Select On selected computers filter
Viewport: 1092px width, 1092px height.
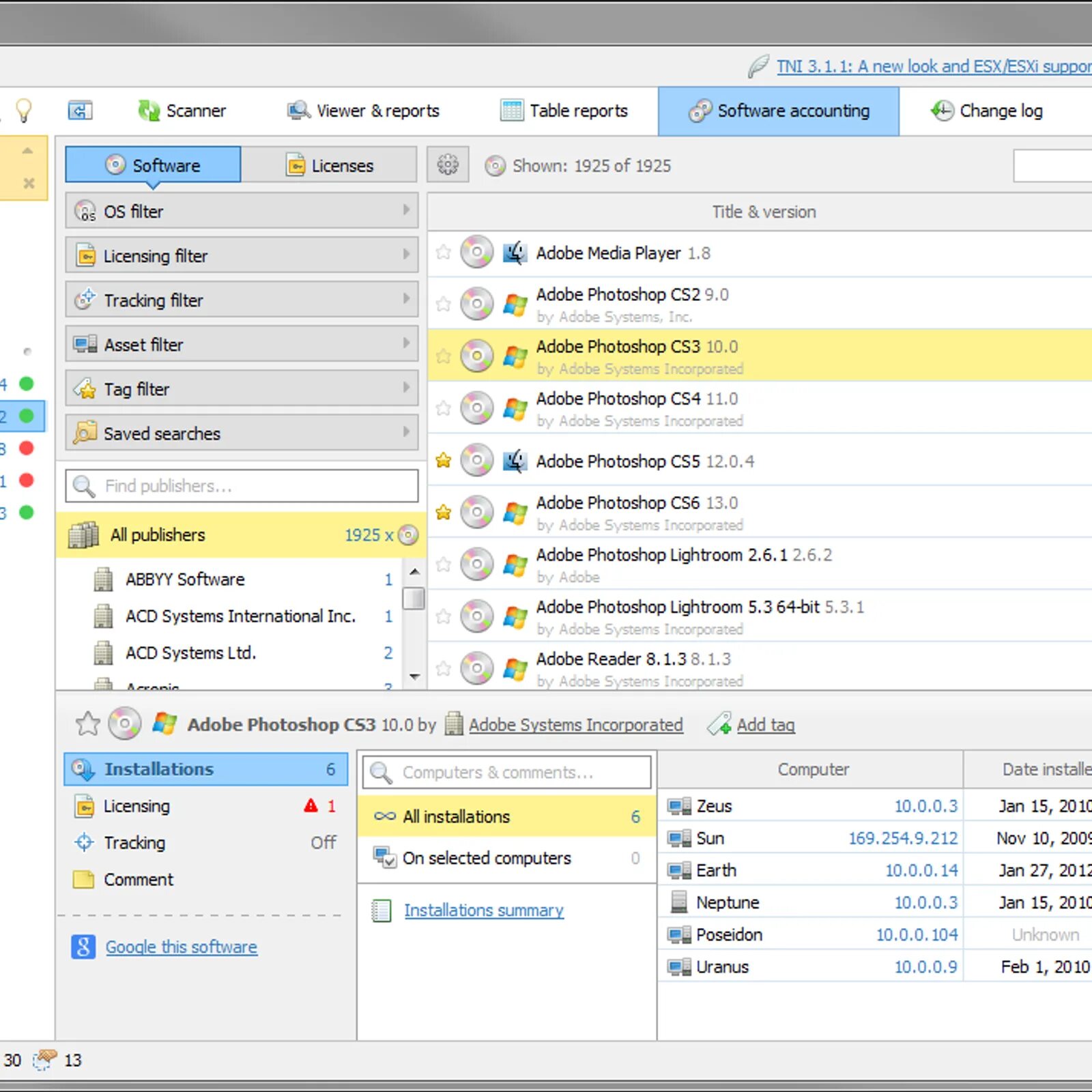tap(506, 858)
